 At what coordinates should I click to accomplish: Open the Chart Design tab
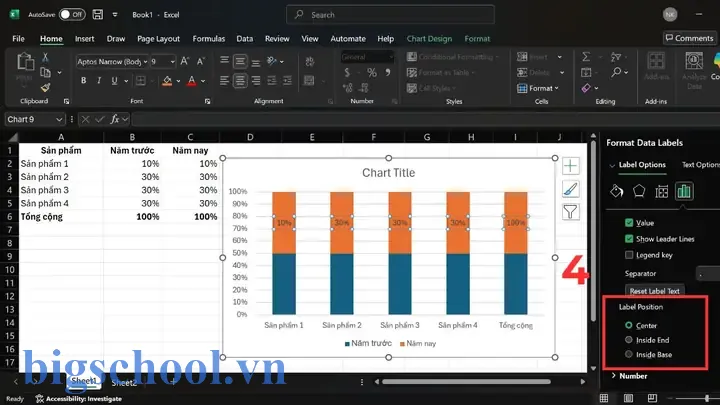point(429,39)
